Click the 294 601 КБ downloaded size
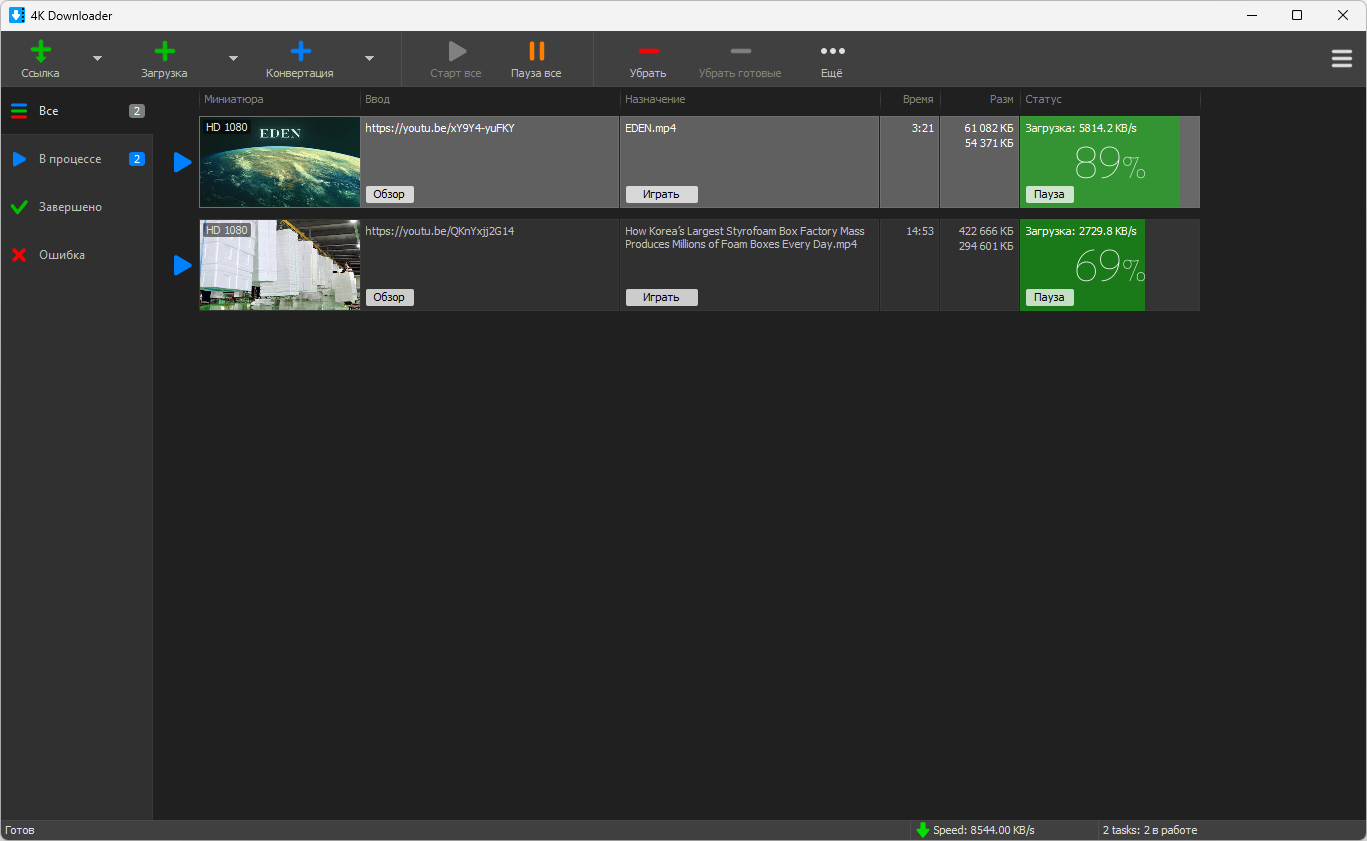The width and height of the screenshot is (1367, 841). [x=986, y=246]
